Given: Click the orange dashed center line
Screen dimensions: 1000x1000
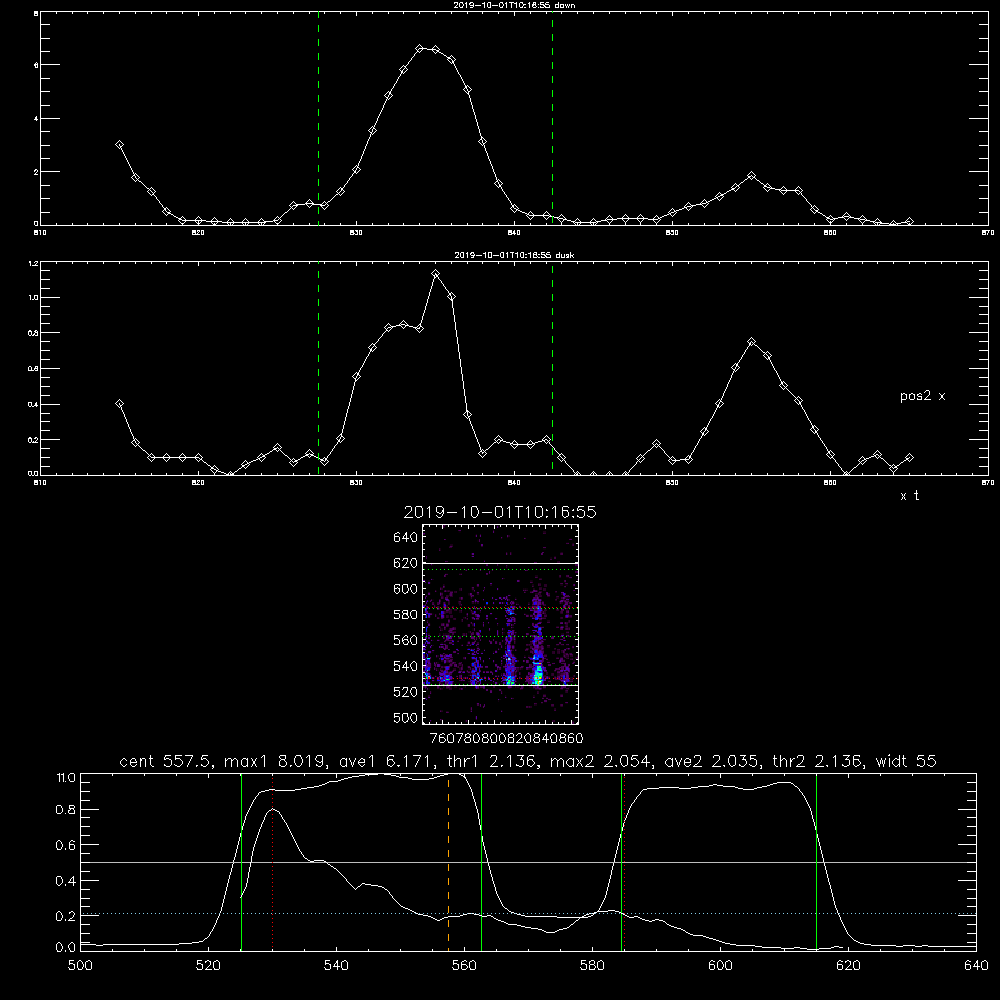Looking at the screenshot, I should pos(448,861).
